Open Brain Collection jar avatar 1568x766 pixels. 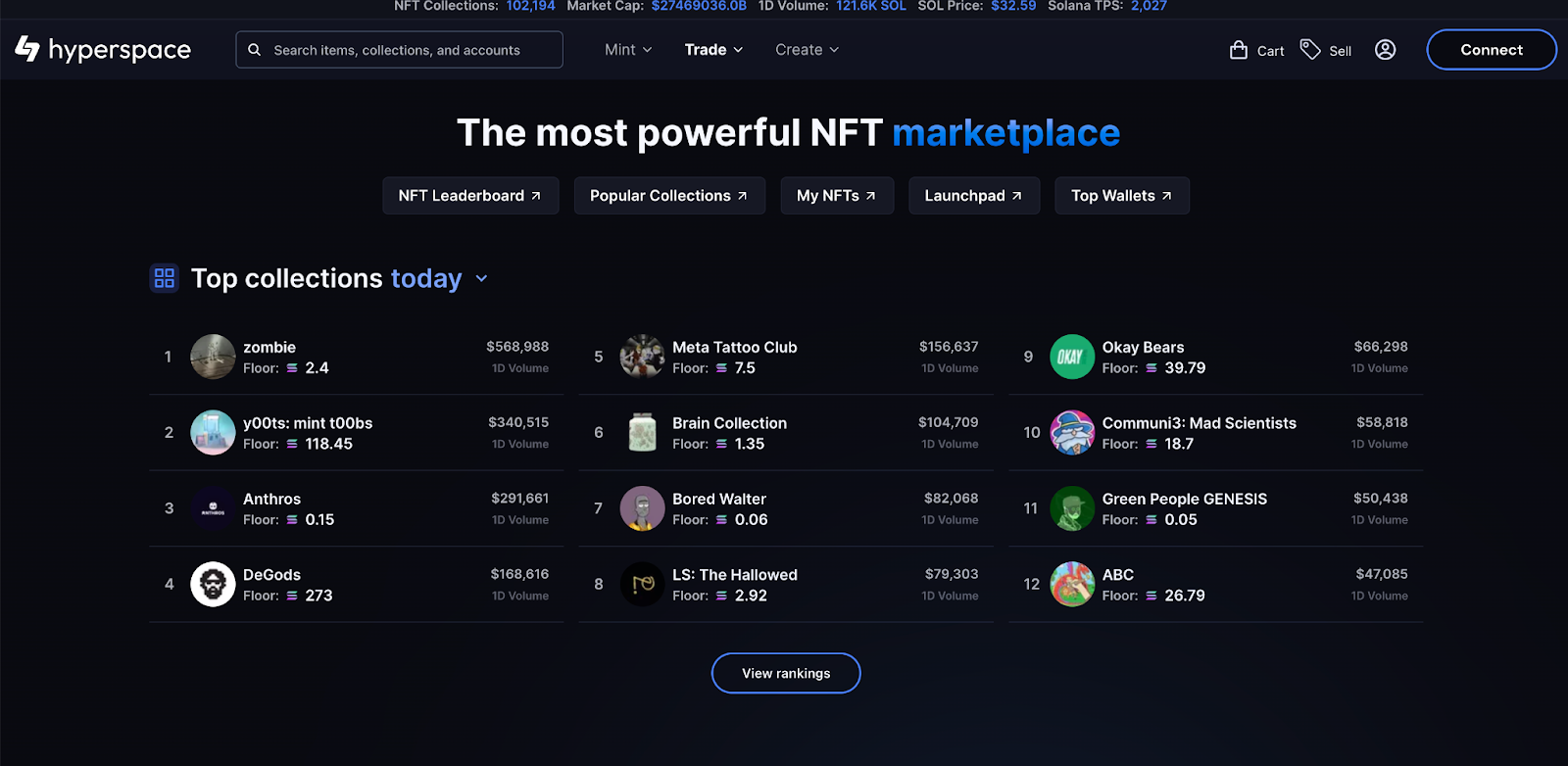click(643, 432)
